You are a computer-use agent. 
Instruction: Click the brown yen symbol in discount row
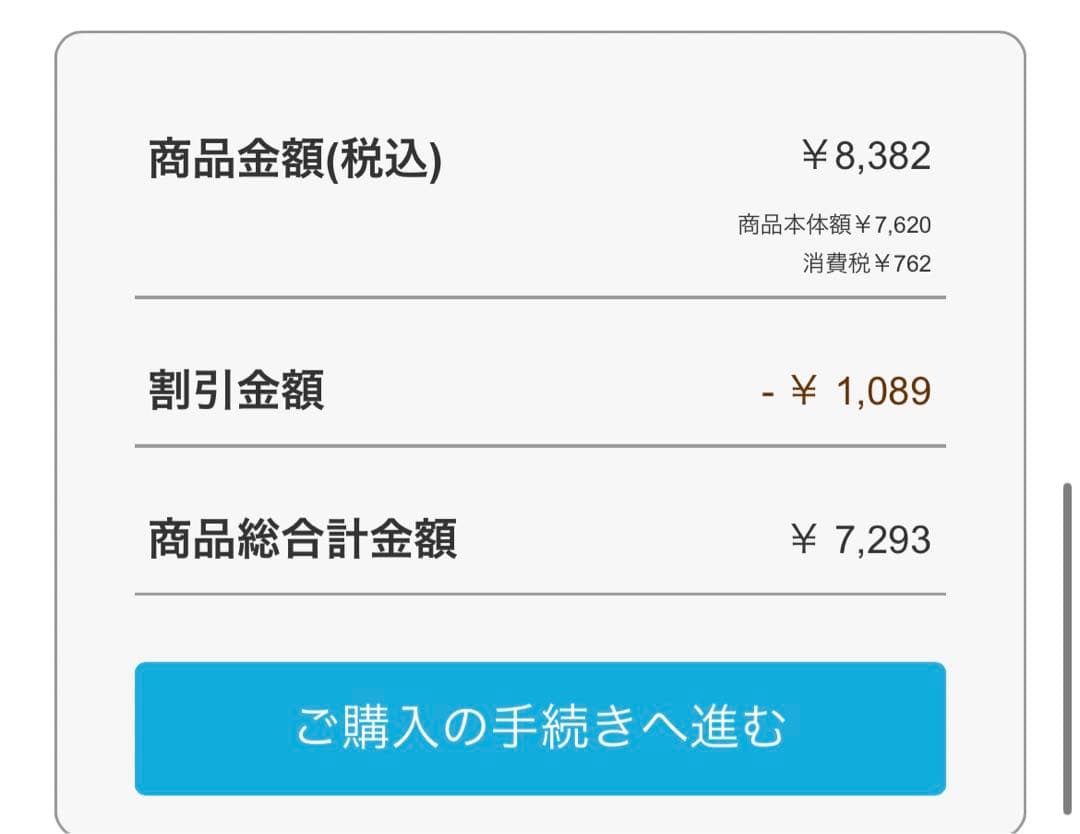(804, 391)
